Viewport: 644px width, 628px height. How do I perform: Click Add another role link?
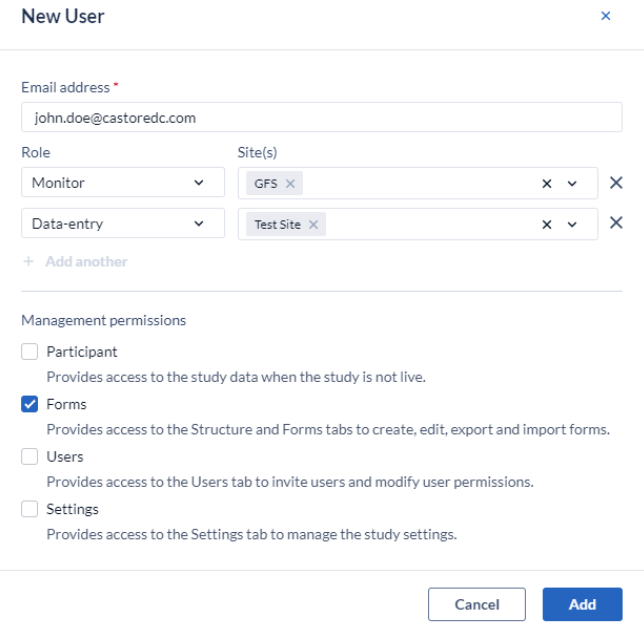coord(86,261)
